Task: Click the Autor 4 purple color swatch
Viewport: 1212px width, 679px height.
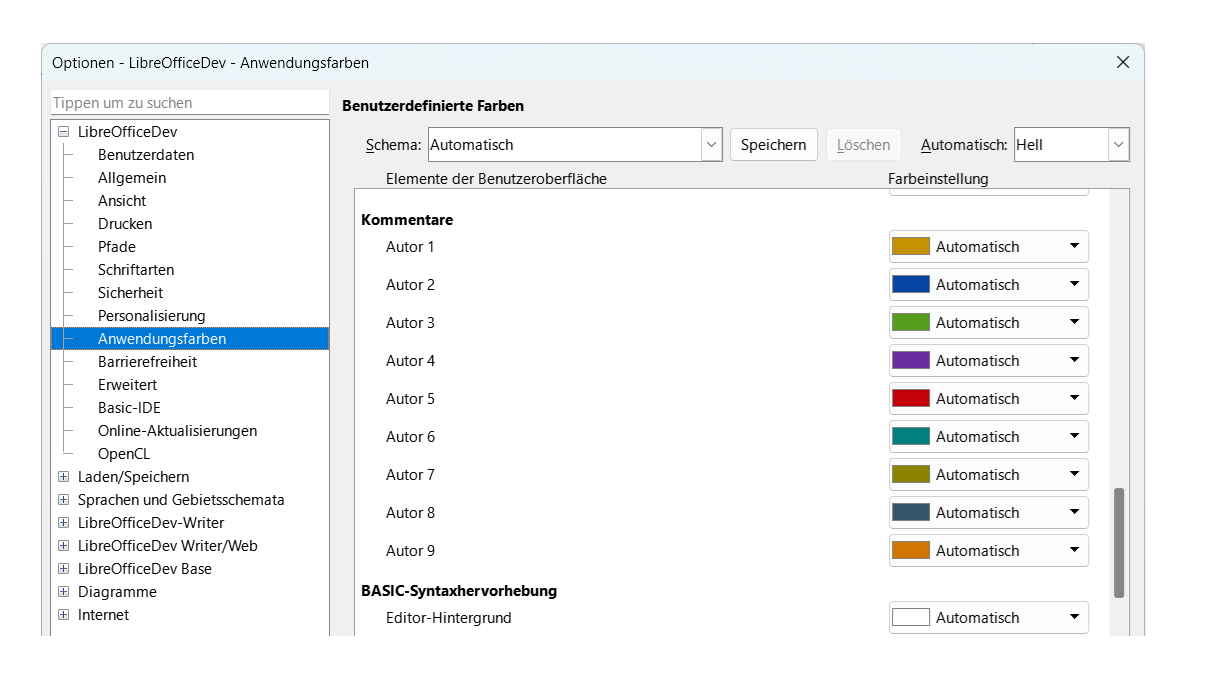Action: (911, 361)
